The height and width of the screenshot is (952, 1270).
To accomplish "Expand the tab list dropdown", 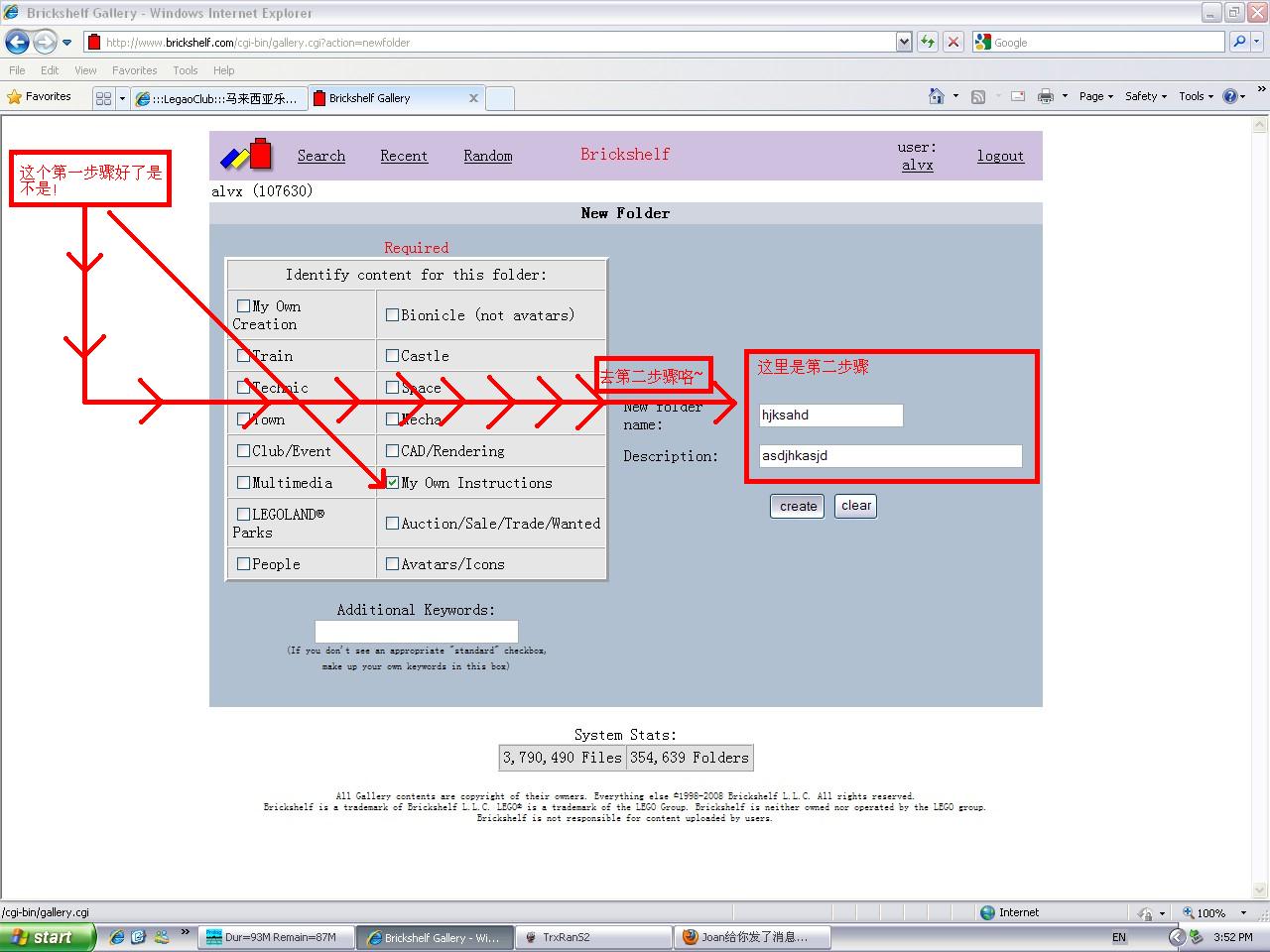I will [122, 98].
